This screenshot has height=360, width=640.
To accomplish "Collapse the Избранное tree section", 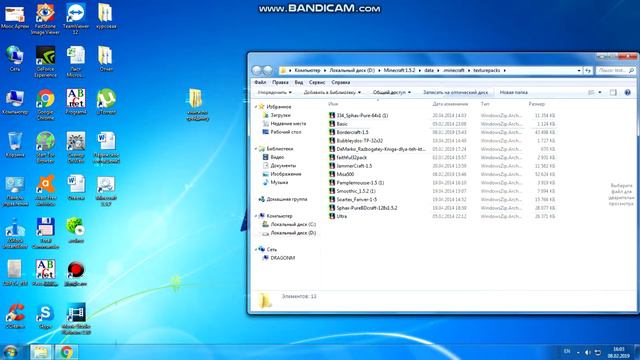I will (x=256, y=107).
